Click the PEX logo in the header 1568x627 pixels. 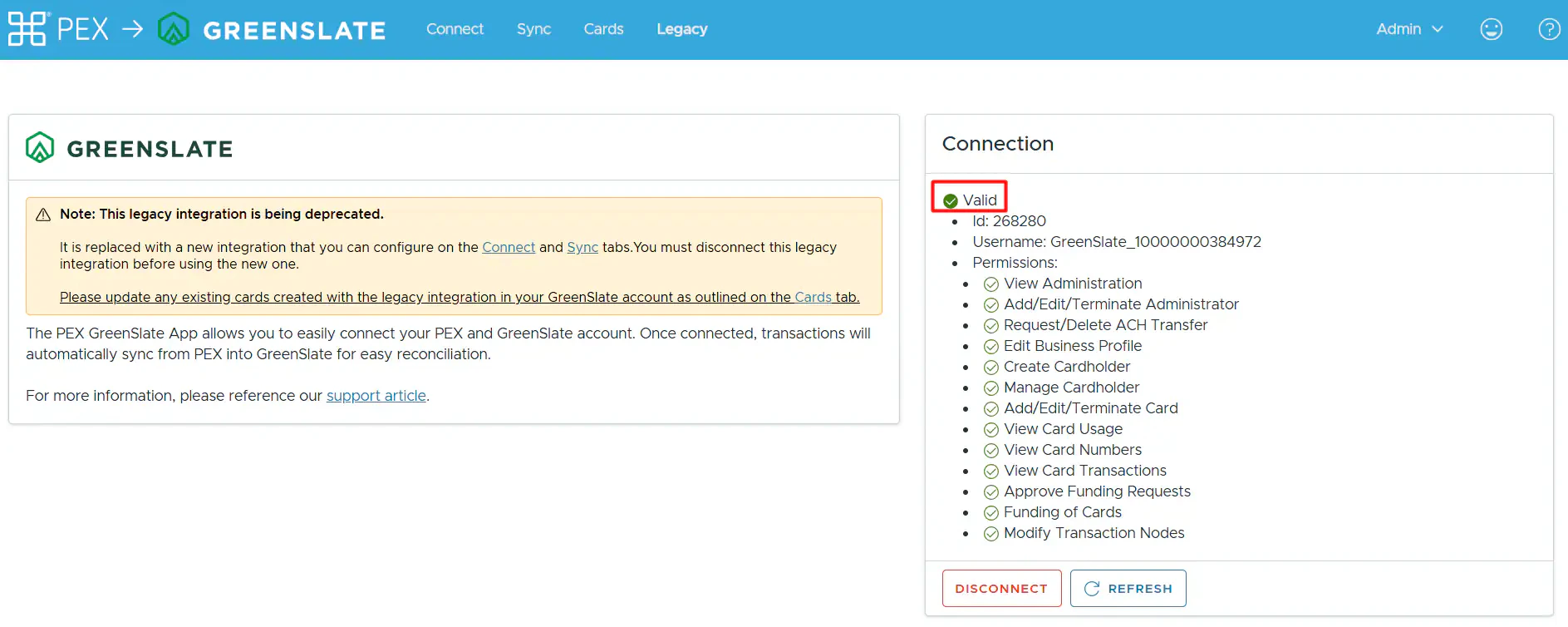(58, 29)
